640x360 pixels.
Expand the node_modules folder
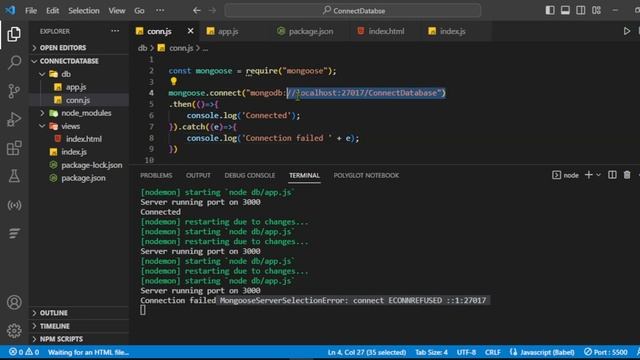pyautogui.click(x=79, y=113)
